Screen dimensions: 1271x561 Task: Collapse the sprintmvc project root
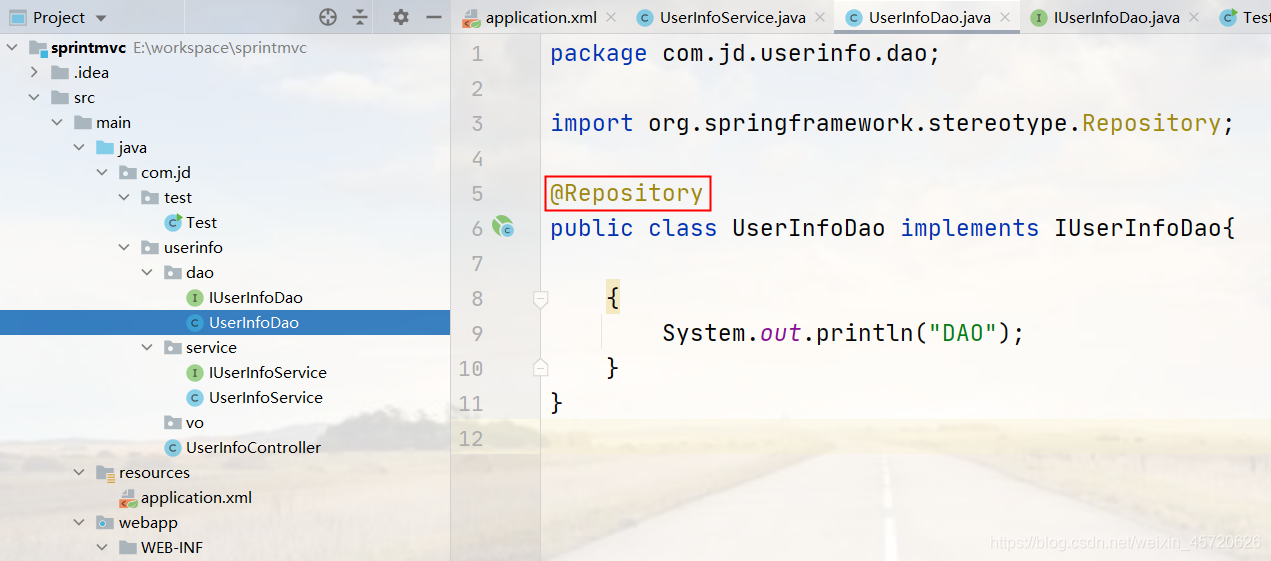12,48
